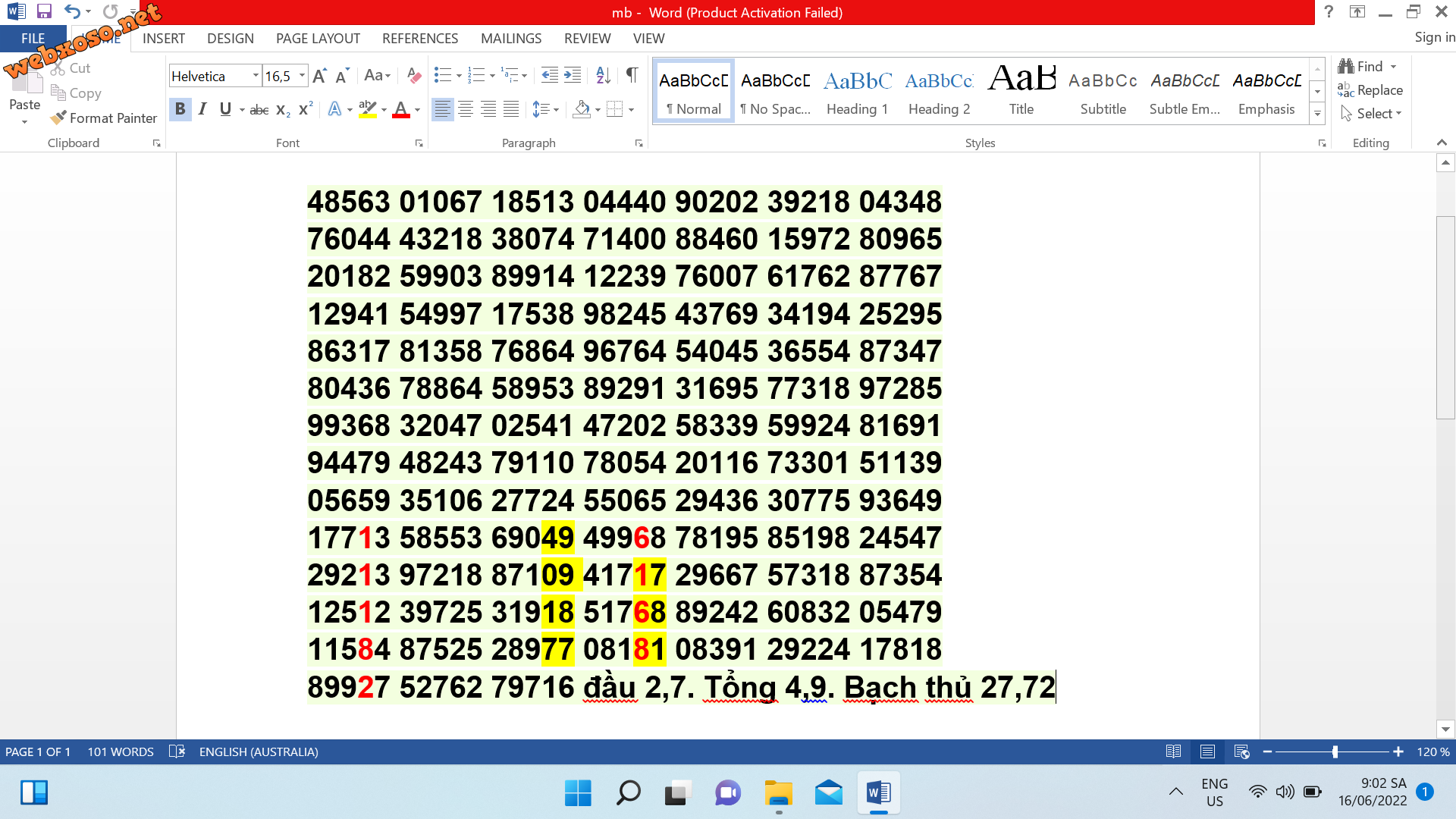Click the Underline formatting icon

click(224, 109)
